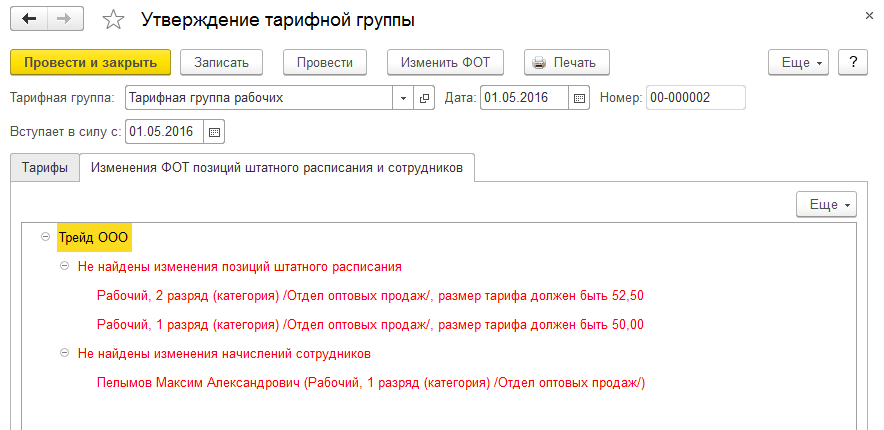Open help with the question mark button
The image size is (884, 430).
(853, 62)
